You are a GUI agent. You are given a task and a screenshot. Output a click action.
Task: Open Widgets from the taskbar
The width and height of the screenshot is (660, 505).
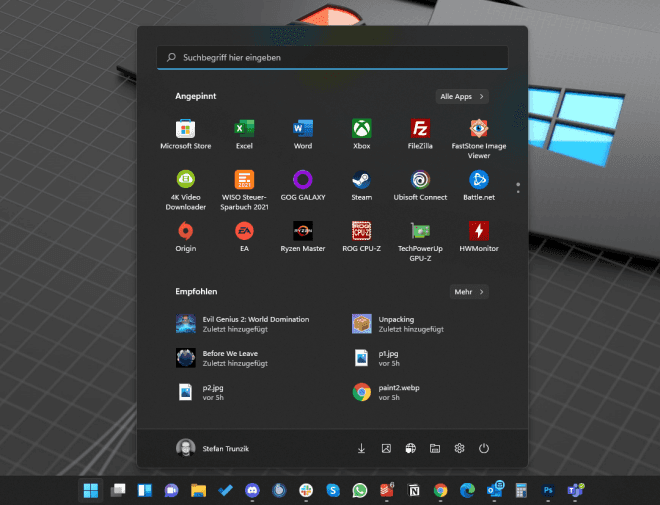(144, 490)
